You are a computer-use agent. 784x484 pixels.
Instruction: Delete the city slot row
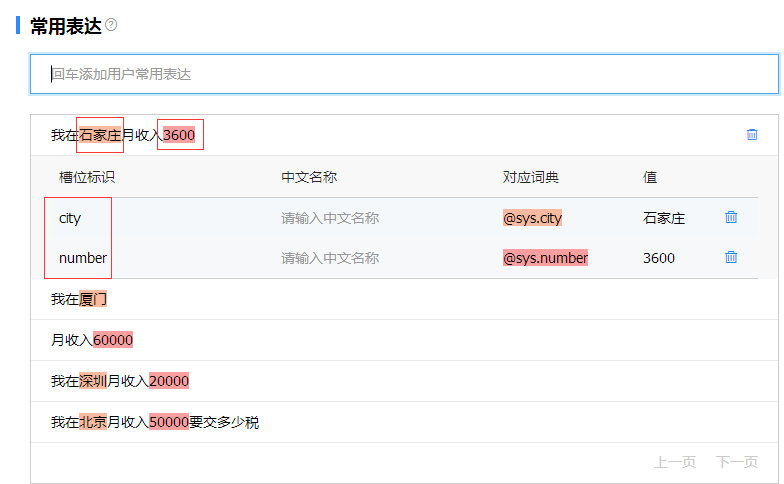coord(731,217)
